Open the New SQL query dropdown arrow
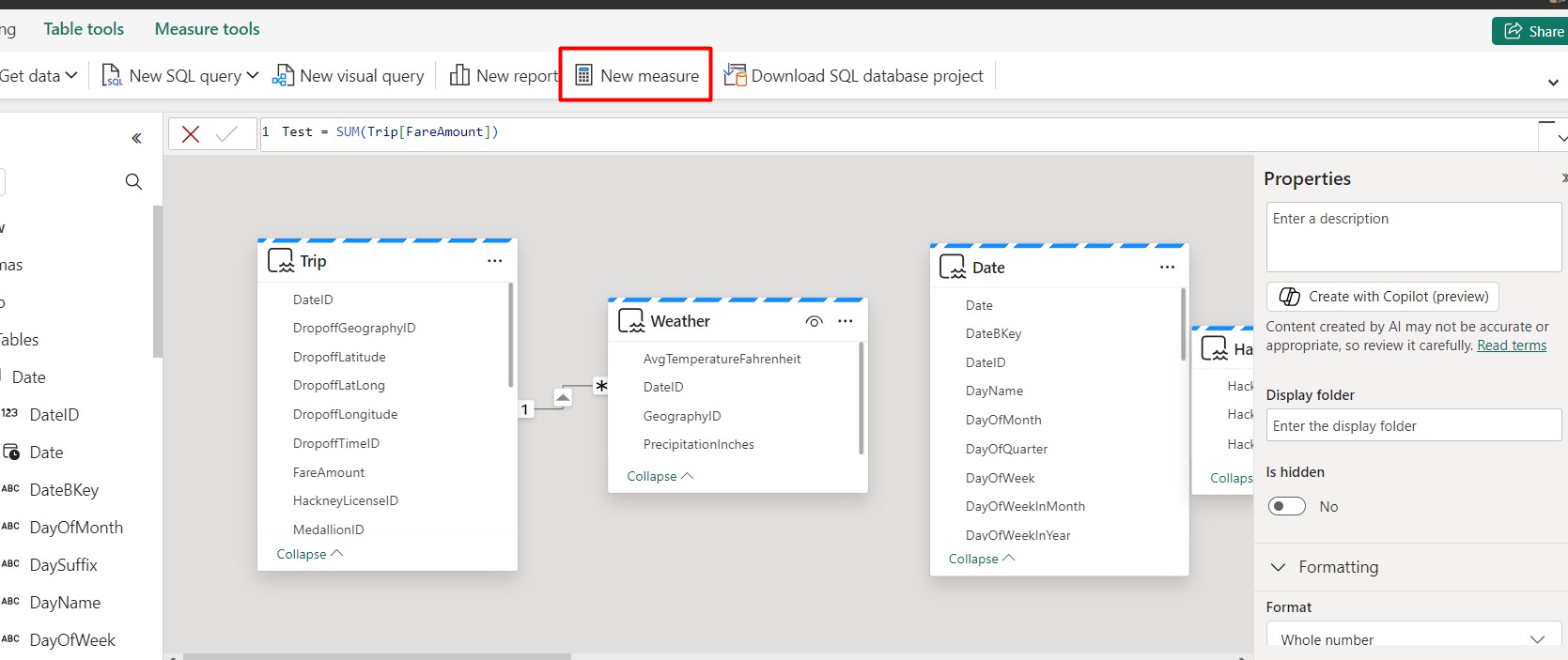 (x=252, y=75)
